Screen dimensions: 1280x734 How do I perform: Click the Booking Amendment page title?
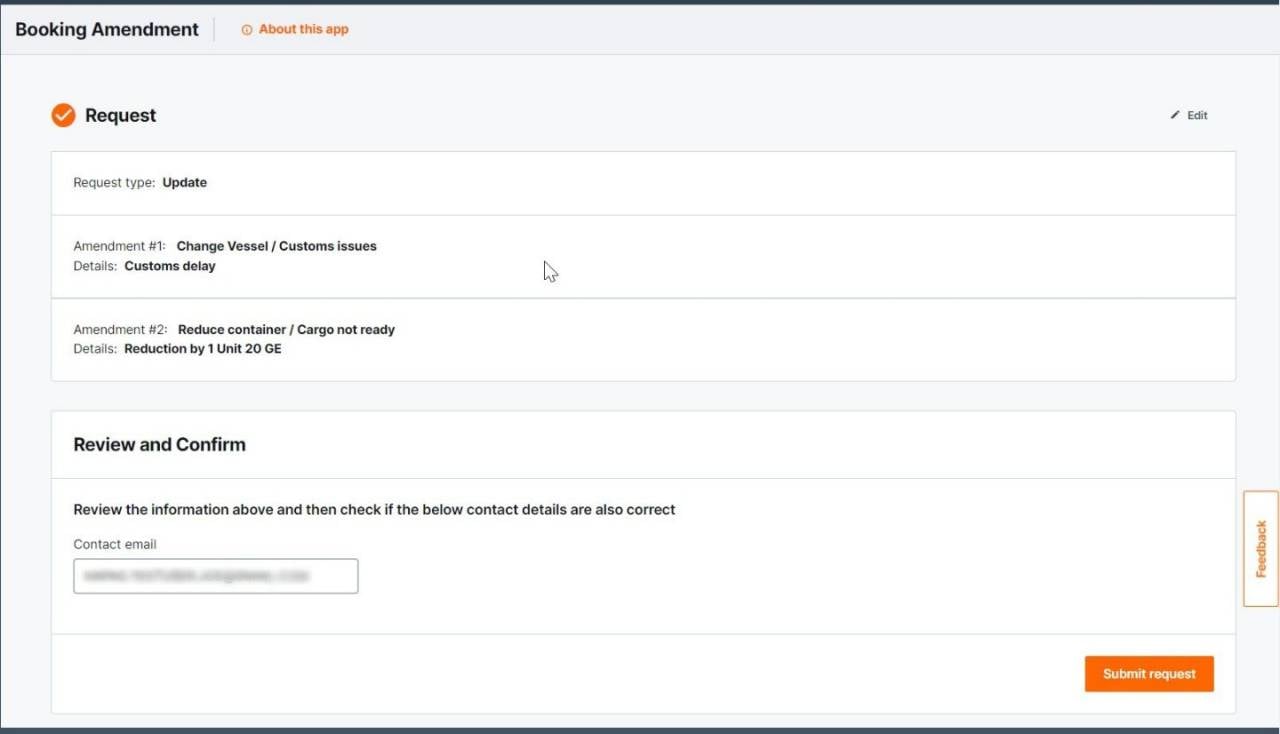click(107, 29)
